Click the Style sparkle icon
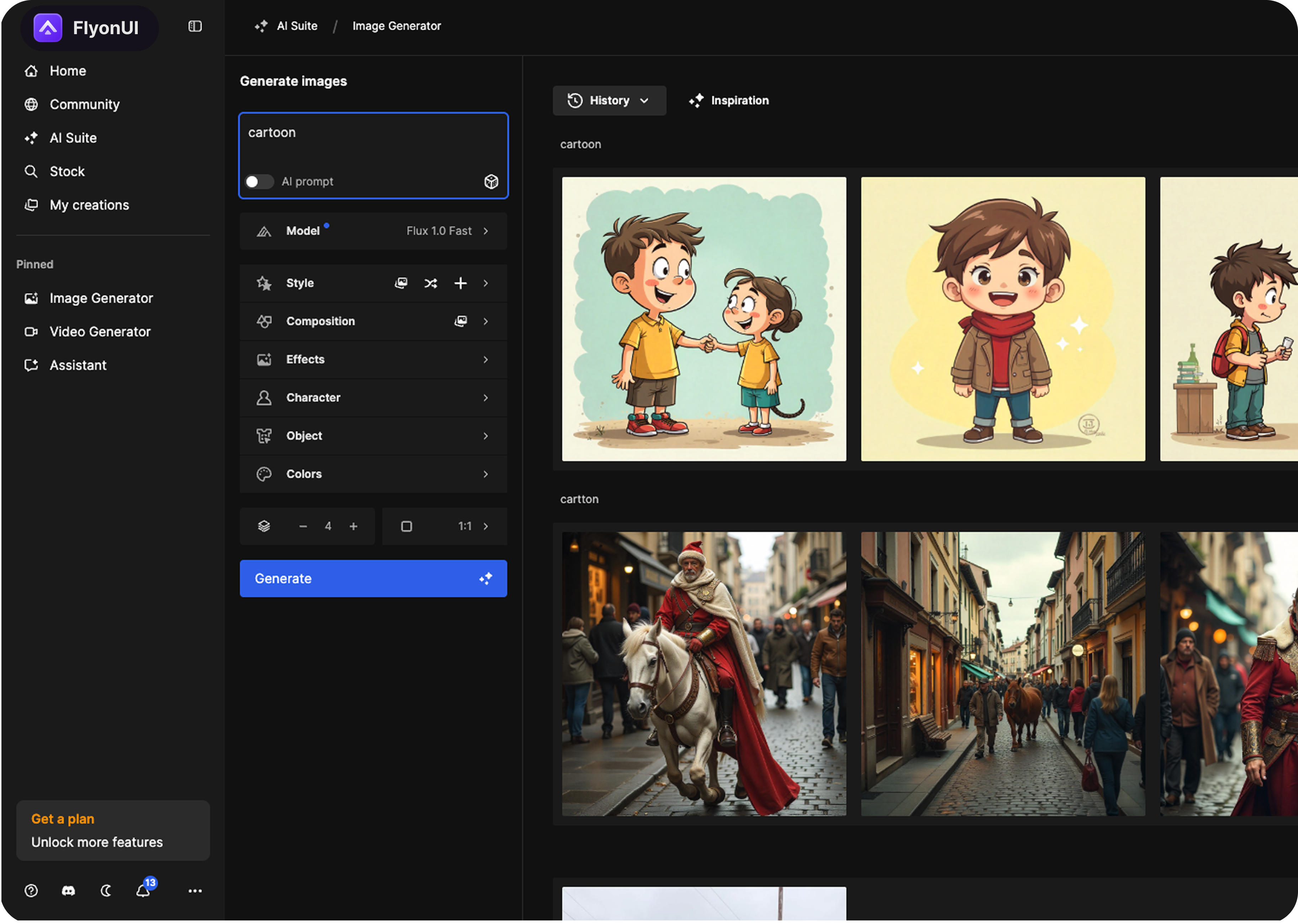The image size is (1298, 924). coord(264,283)
